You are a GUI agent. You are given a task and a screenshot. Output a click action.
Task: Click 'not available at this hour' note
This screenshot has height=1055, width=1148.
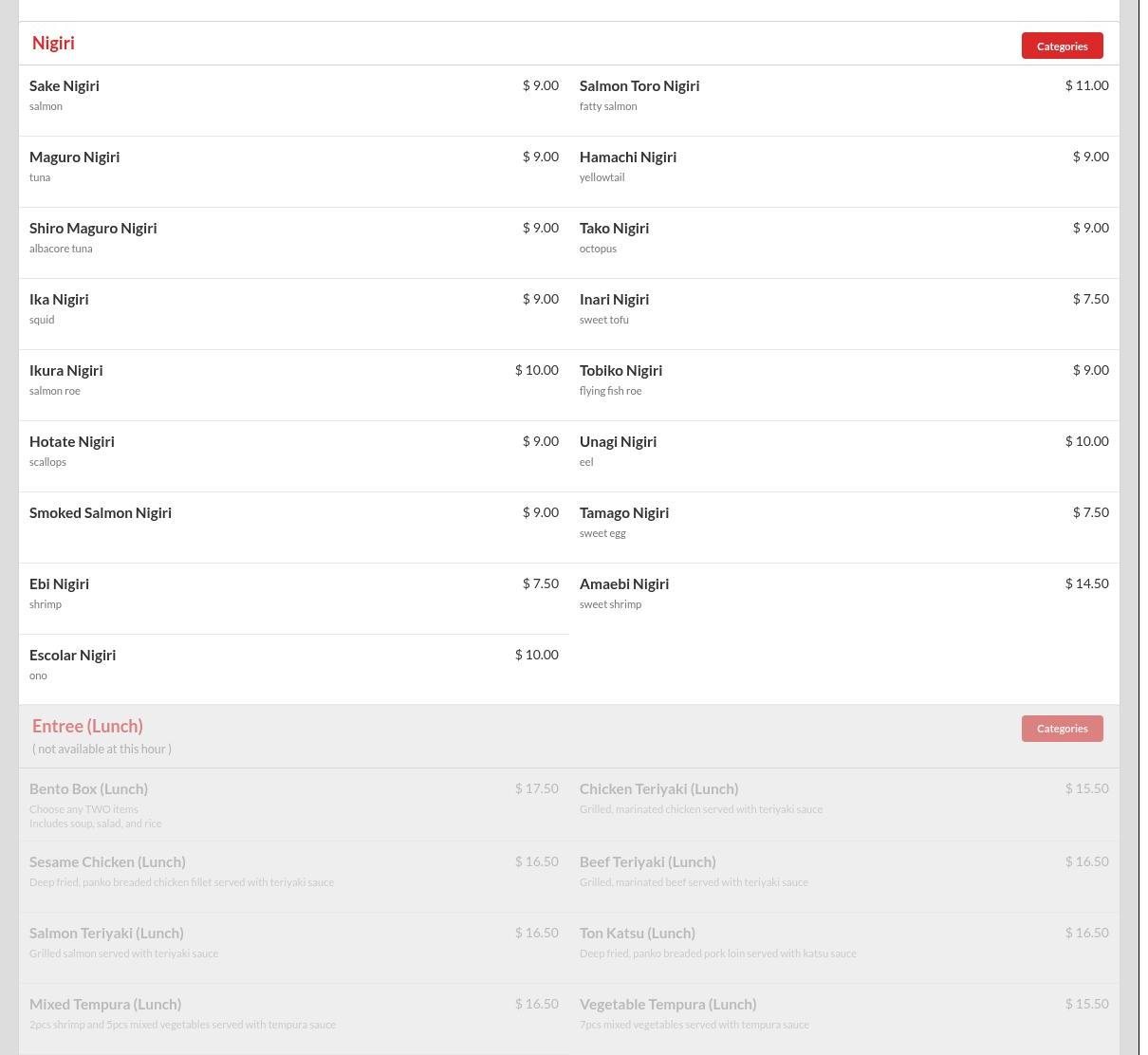click(102, 749)
